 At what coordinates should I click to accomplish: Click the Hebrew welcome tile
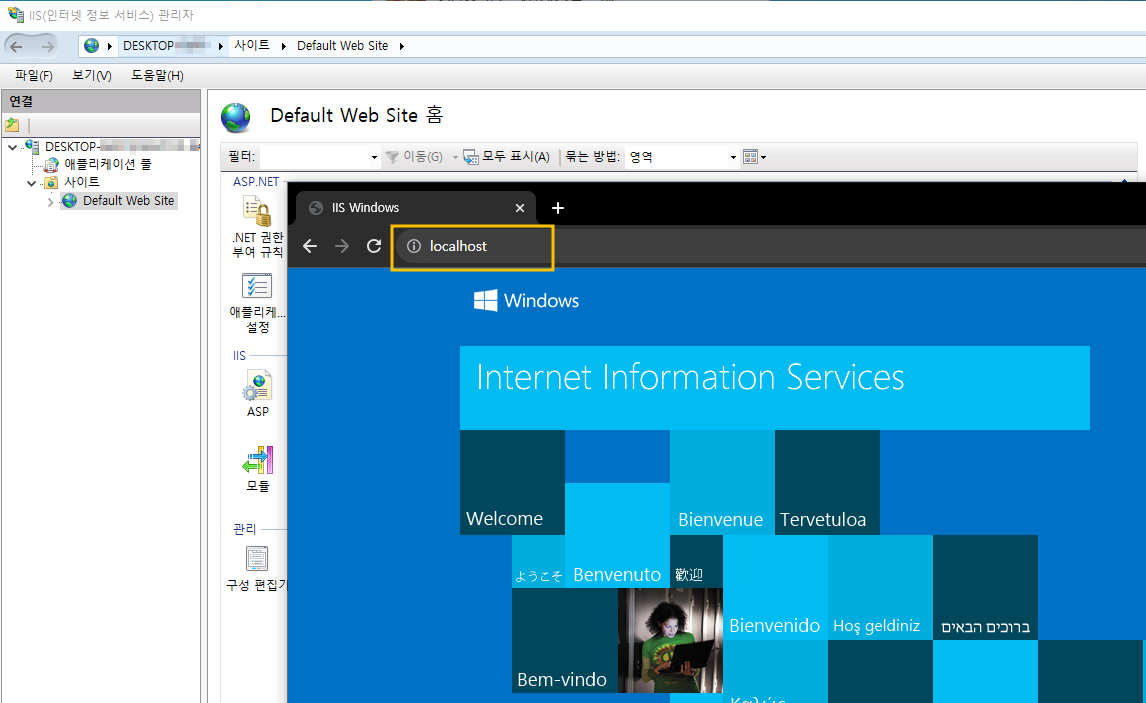(x=985, y=588)
